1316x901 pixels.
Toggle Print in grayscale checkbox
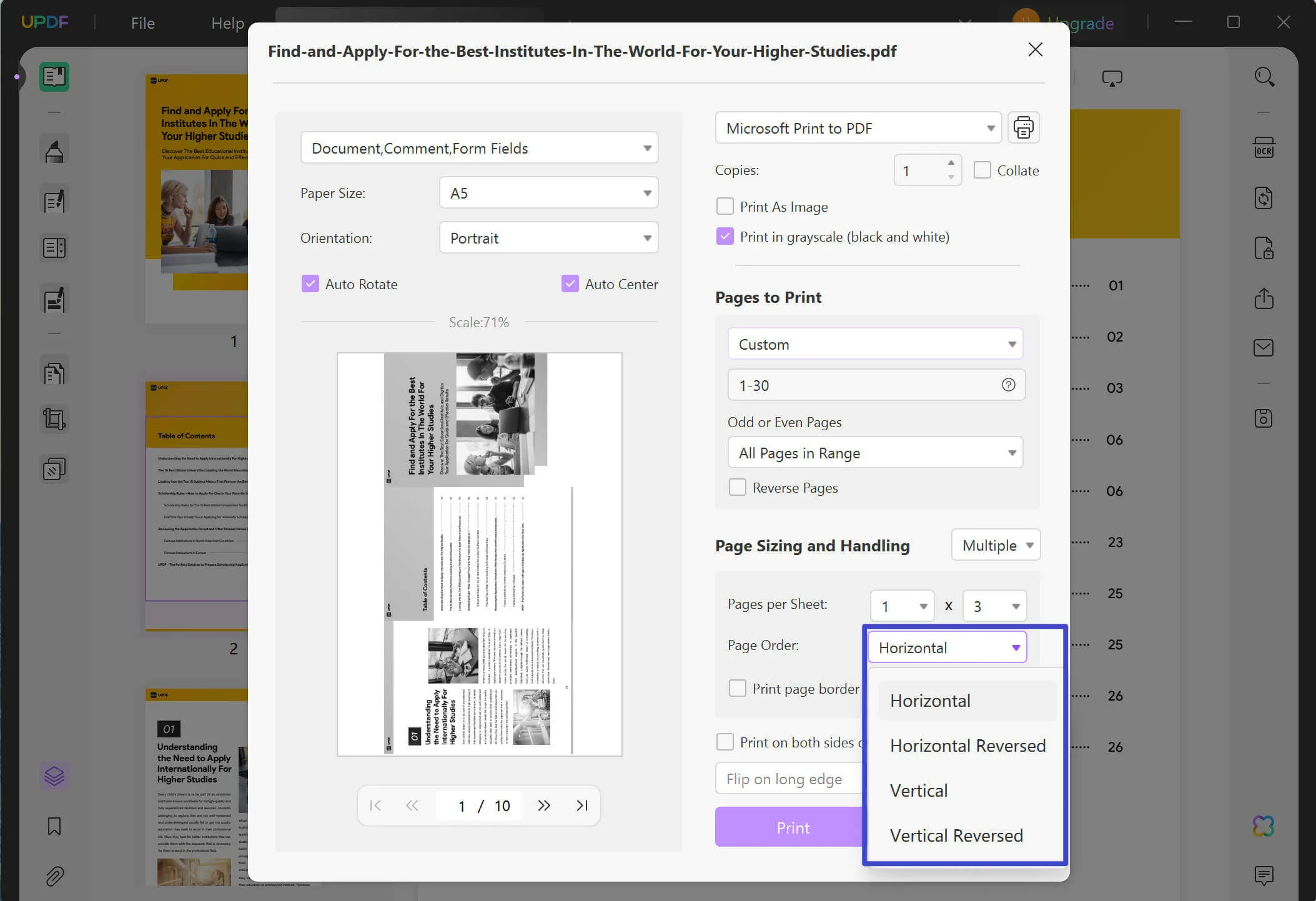click(725, 237)
